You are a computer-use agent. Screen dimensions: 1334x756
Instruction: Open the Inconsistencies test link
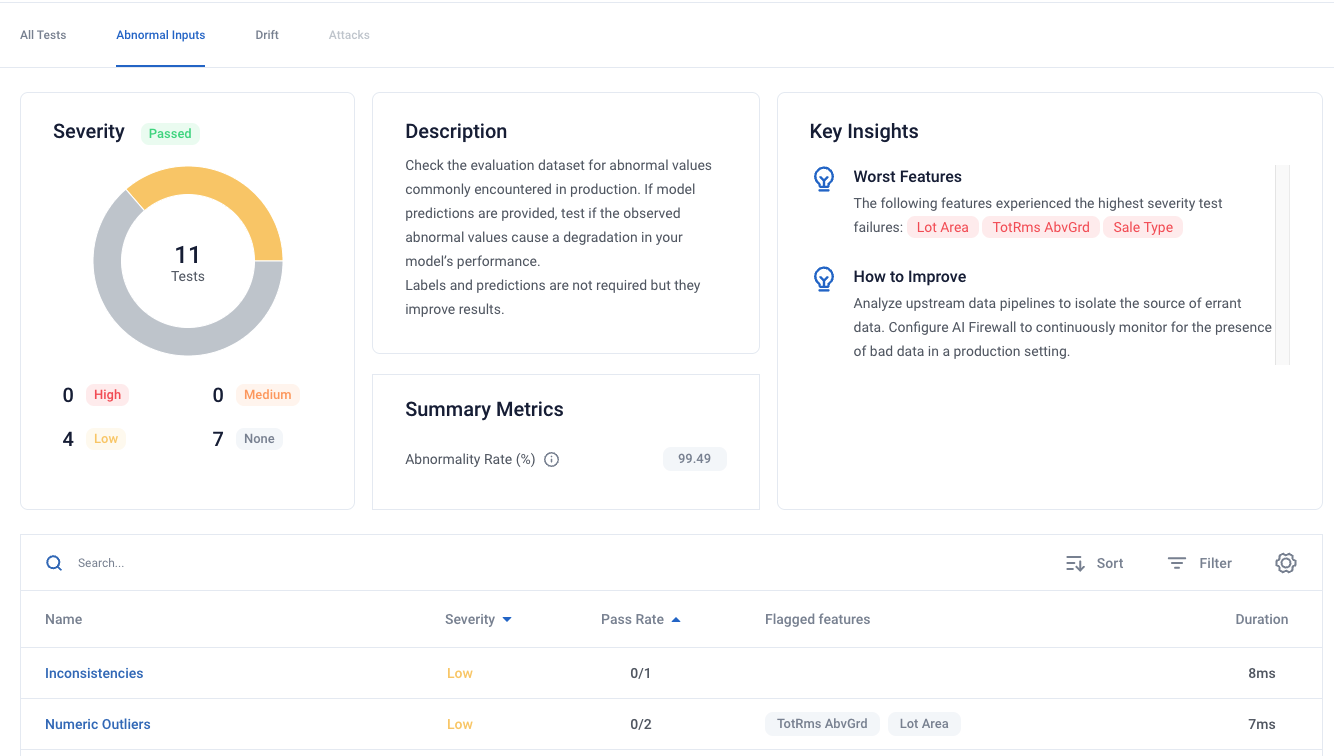[94, 673]
